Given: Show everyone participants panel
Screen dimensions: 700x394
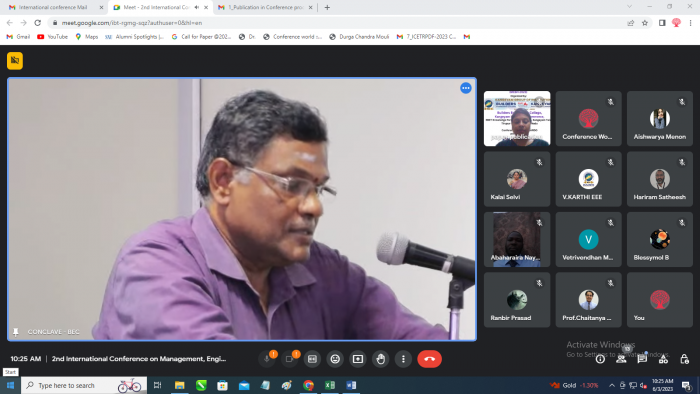Looking at the screenshot, I should (x=621, y=359).
